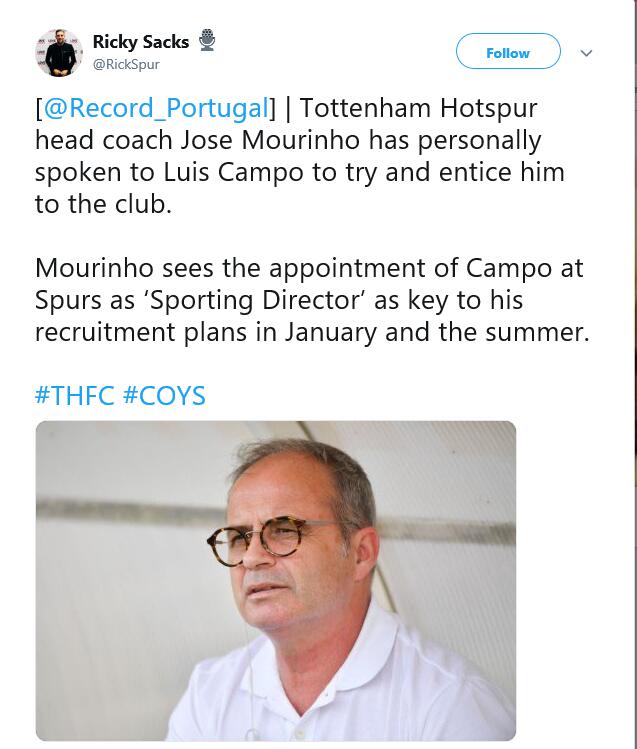Image resolution: width=637 pixels, height=749 pixels.
Task: Click the 'Tottenham Hotspur' words in tweet
Action: (418, 108)
